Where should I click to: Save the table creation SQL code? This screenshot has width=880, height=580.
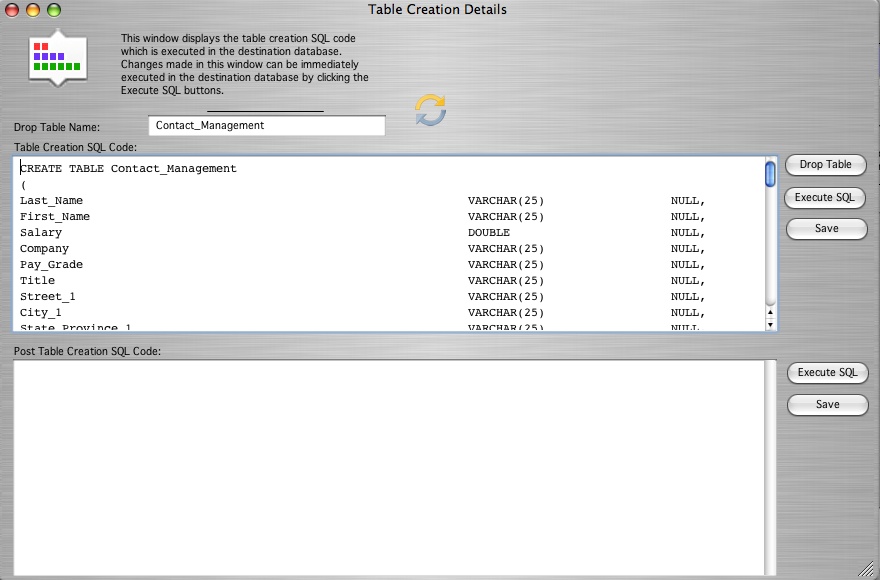pos(826,229)
